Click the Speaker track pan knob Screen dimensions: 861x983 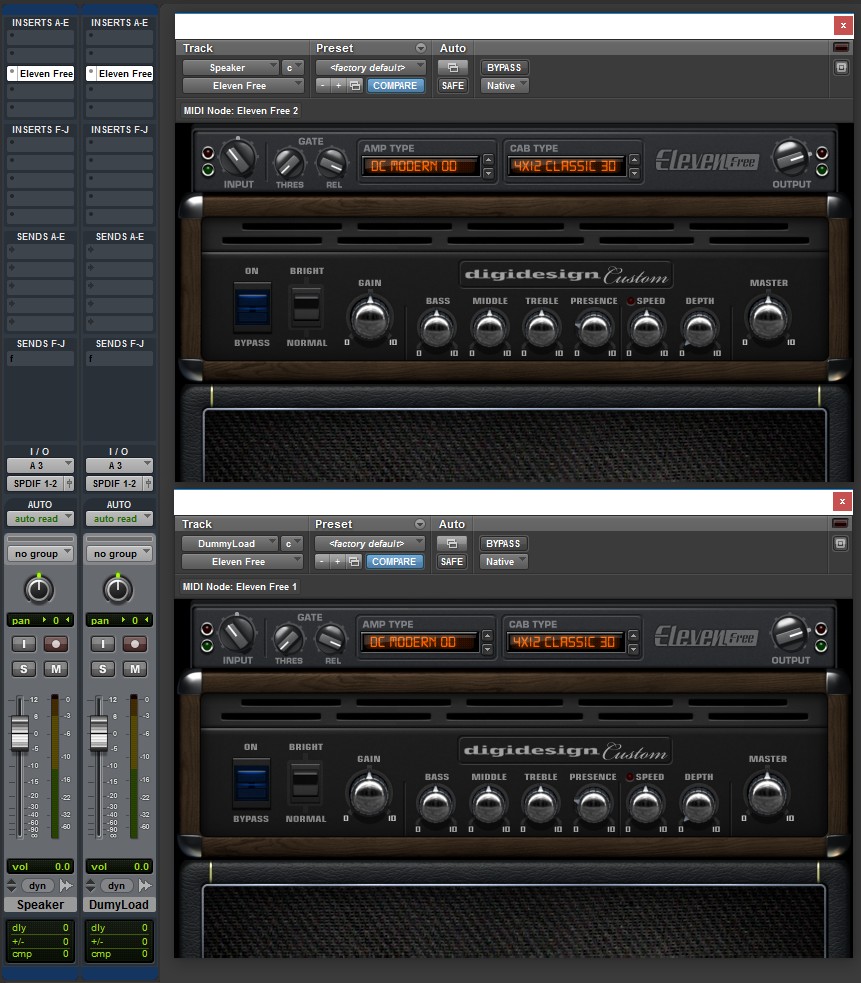(39, 589)
